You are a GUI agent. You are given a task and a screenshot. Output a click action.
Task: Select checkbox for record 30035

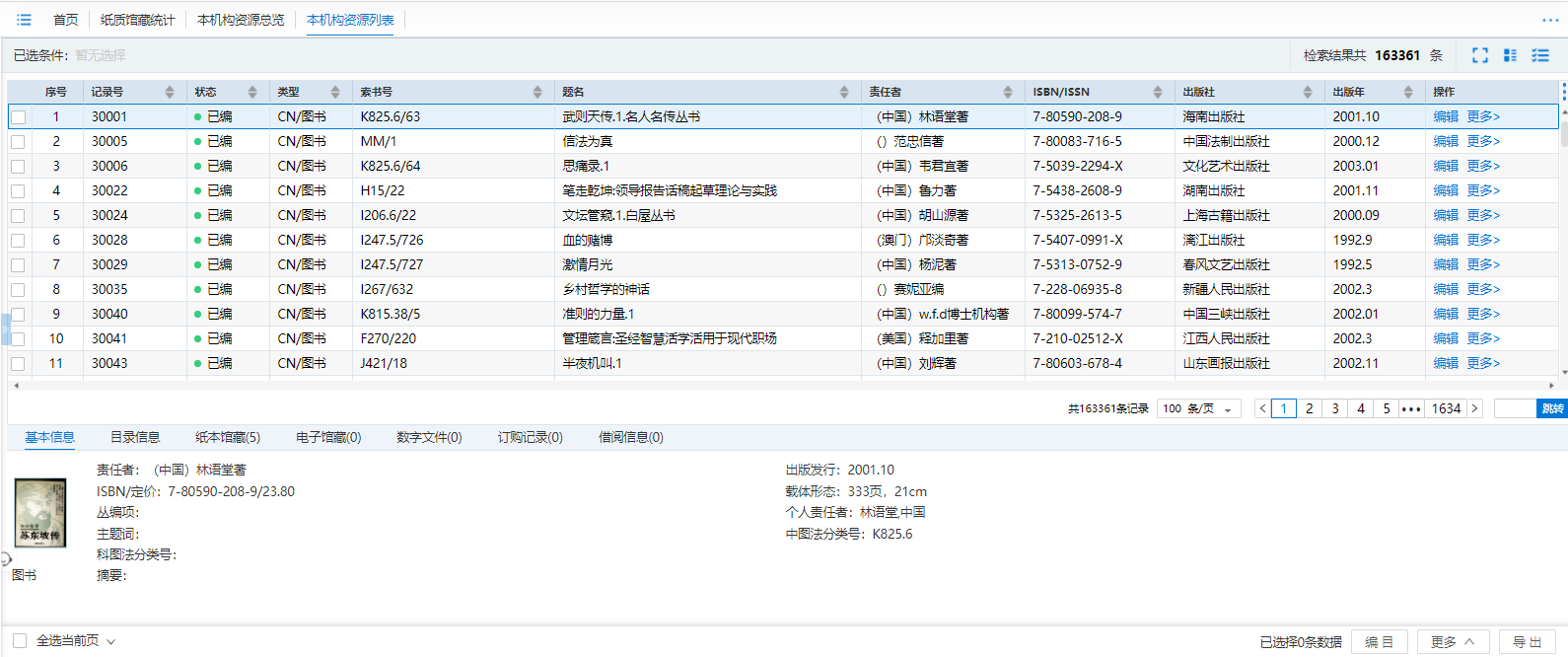pyautogui.click(x=18, y=289)
